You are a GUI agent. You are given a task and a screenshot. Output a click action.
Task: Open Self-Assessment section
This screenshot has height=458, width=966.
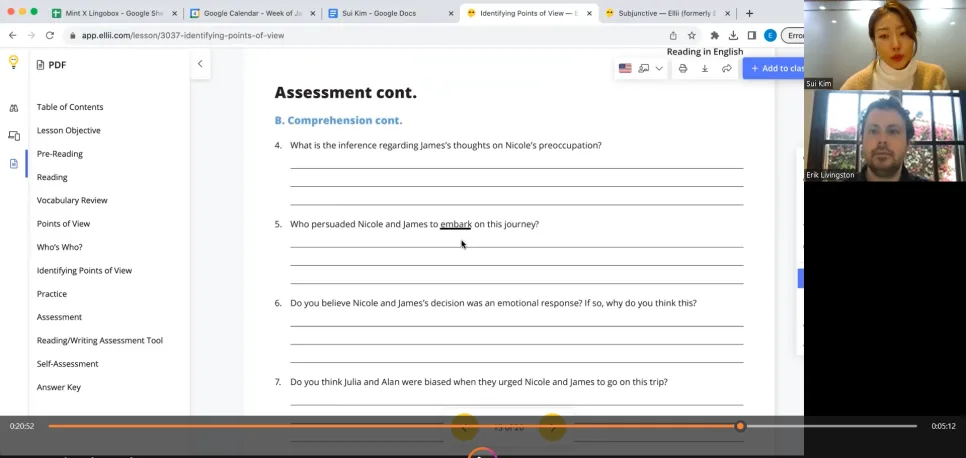[x=67, y=364]
